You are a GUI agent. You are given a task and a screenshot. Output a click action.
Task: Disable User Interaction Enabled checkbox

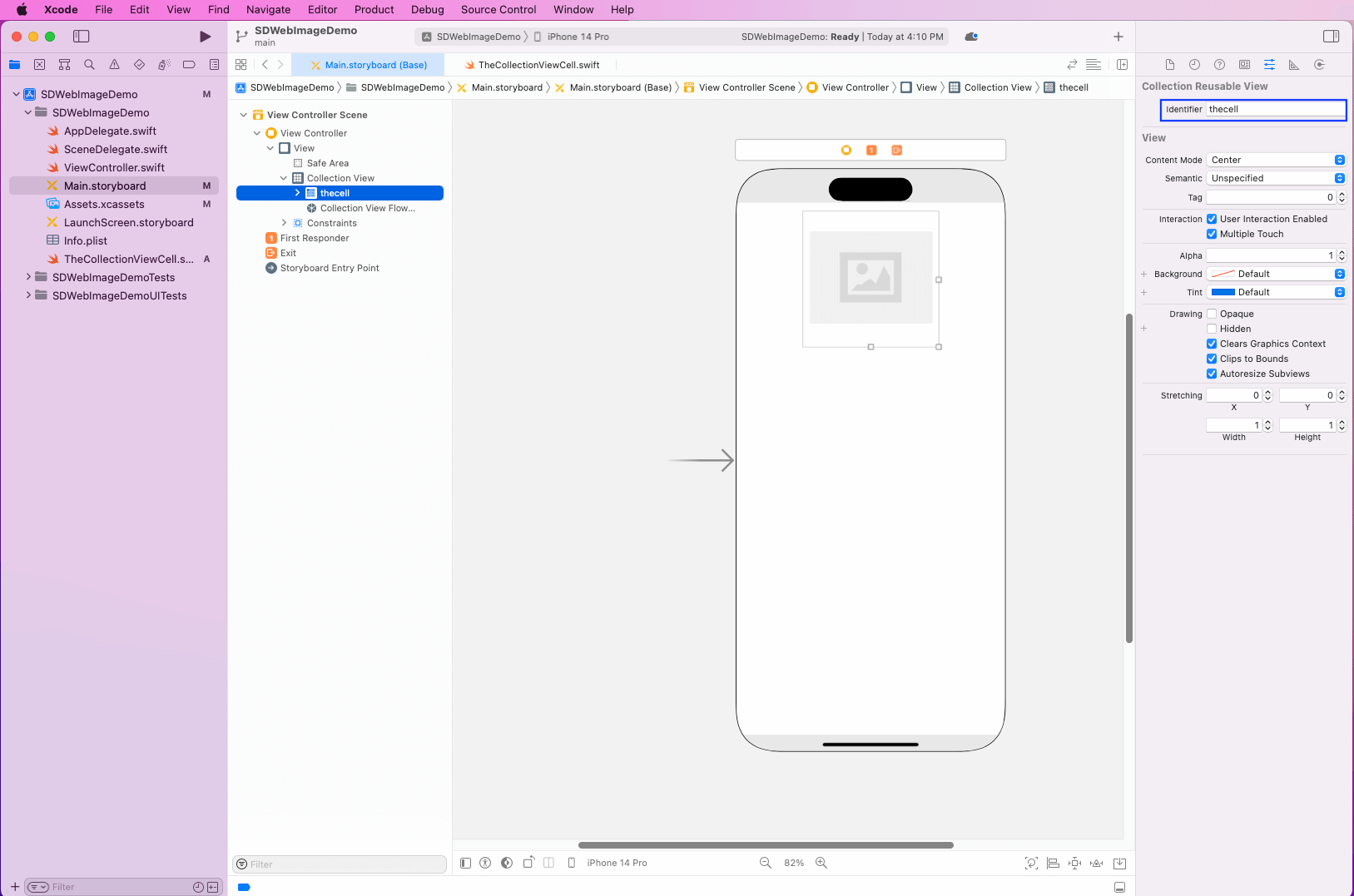point(1212,219)
